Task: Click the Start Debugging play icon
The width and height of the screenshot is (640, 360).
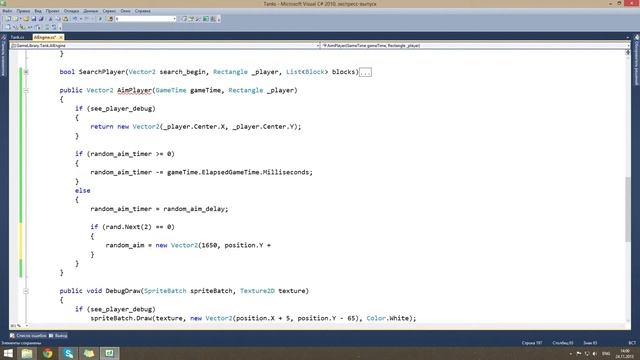Action: [x=100, y=19]
